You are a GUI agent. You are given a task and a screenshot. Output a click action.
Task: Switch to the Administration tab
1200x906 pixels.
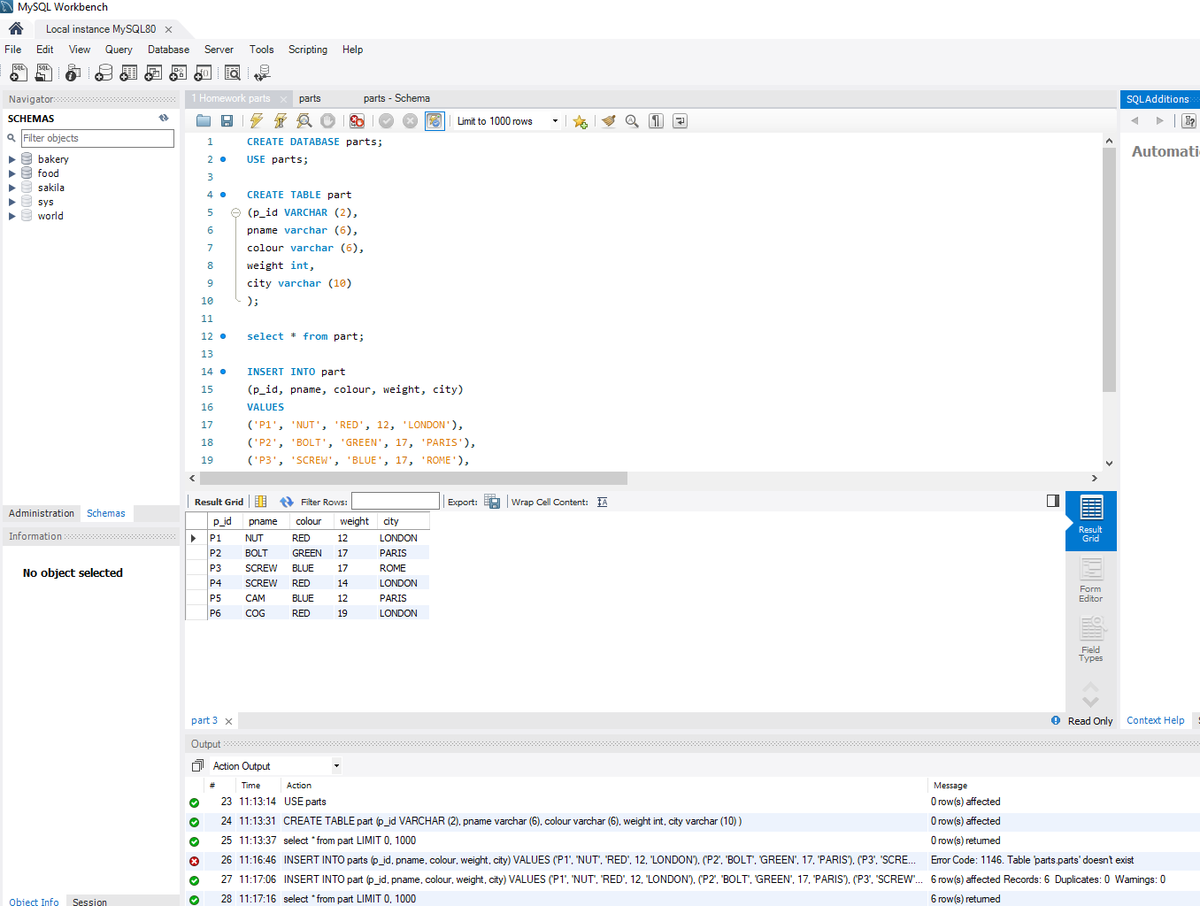[42, 513]
